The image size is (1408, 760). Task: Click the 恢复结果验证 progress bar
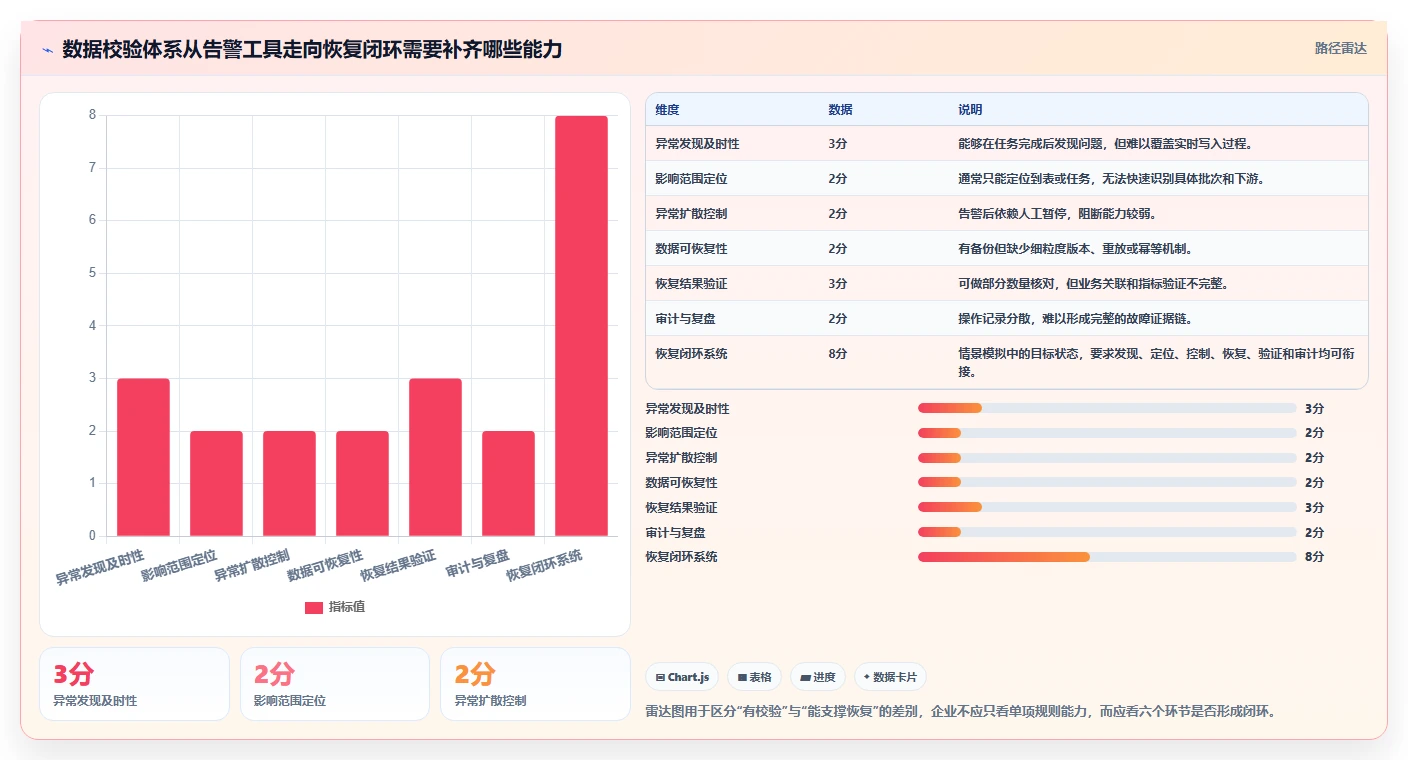[1107, 507]
